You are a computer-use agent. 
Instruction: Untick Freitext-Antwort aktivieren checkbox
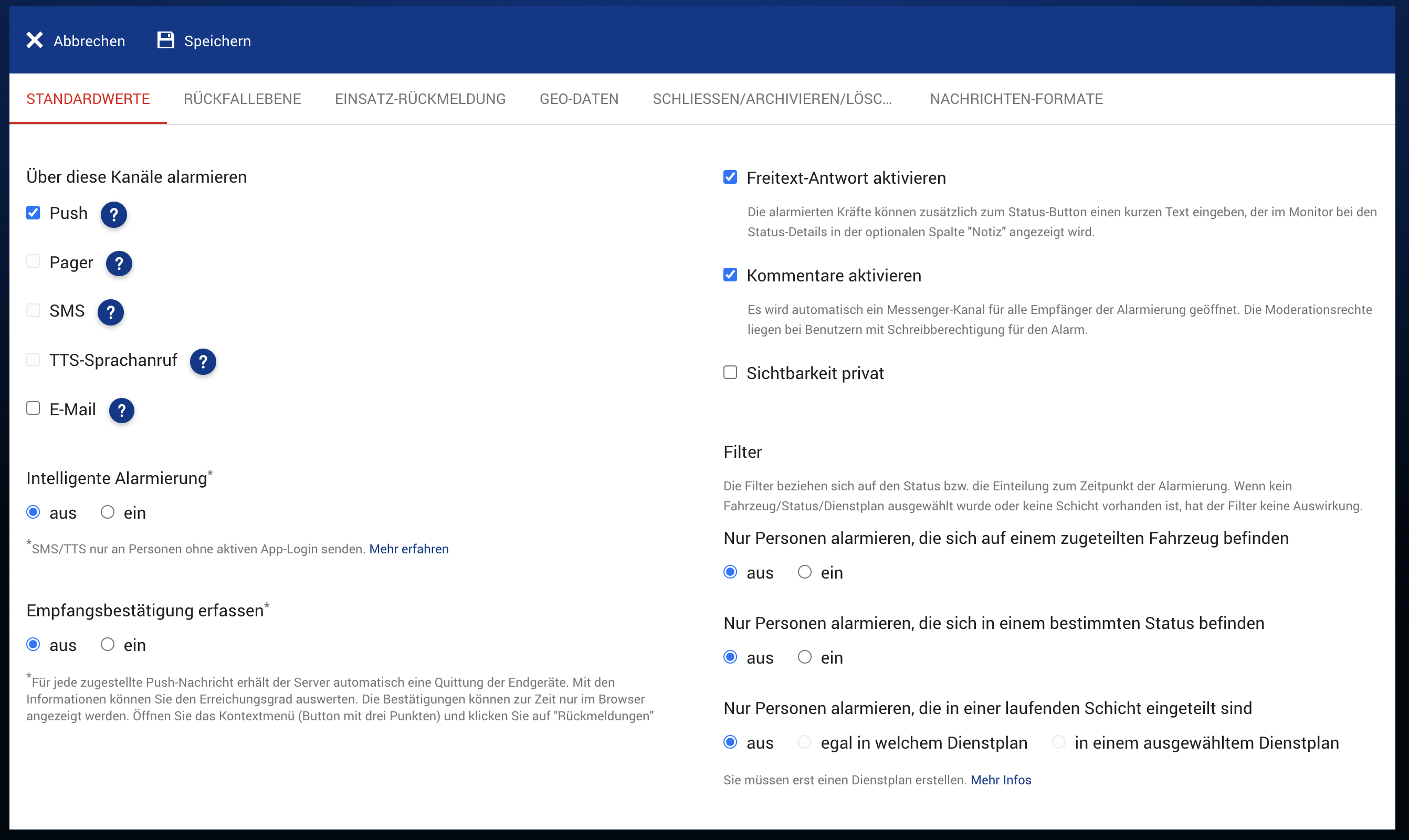click(730, 177)
